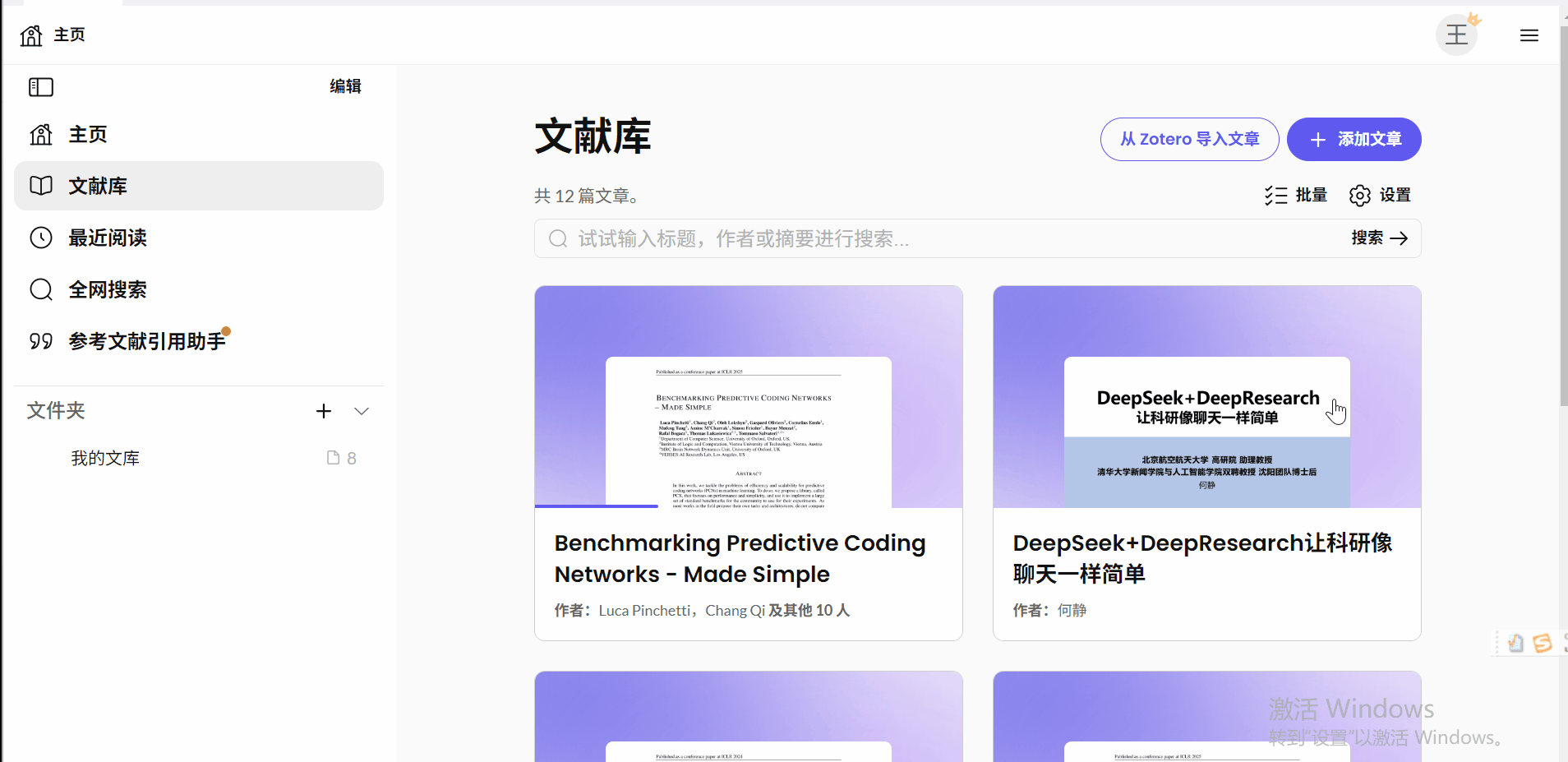Viewport: 1568px width, 762px height.
Task: Open 参考文献引用助手 via the quote icon
Action: 40,340
